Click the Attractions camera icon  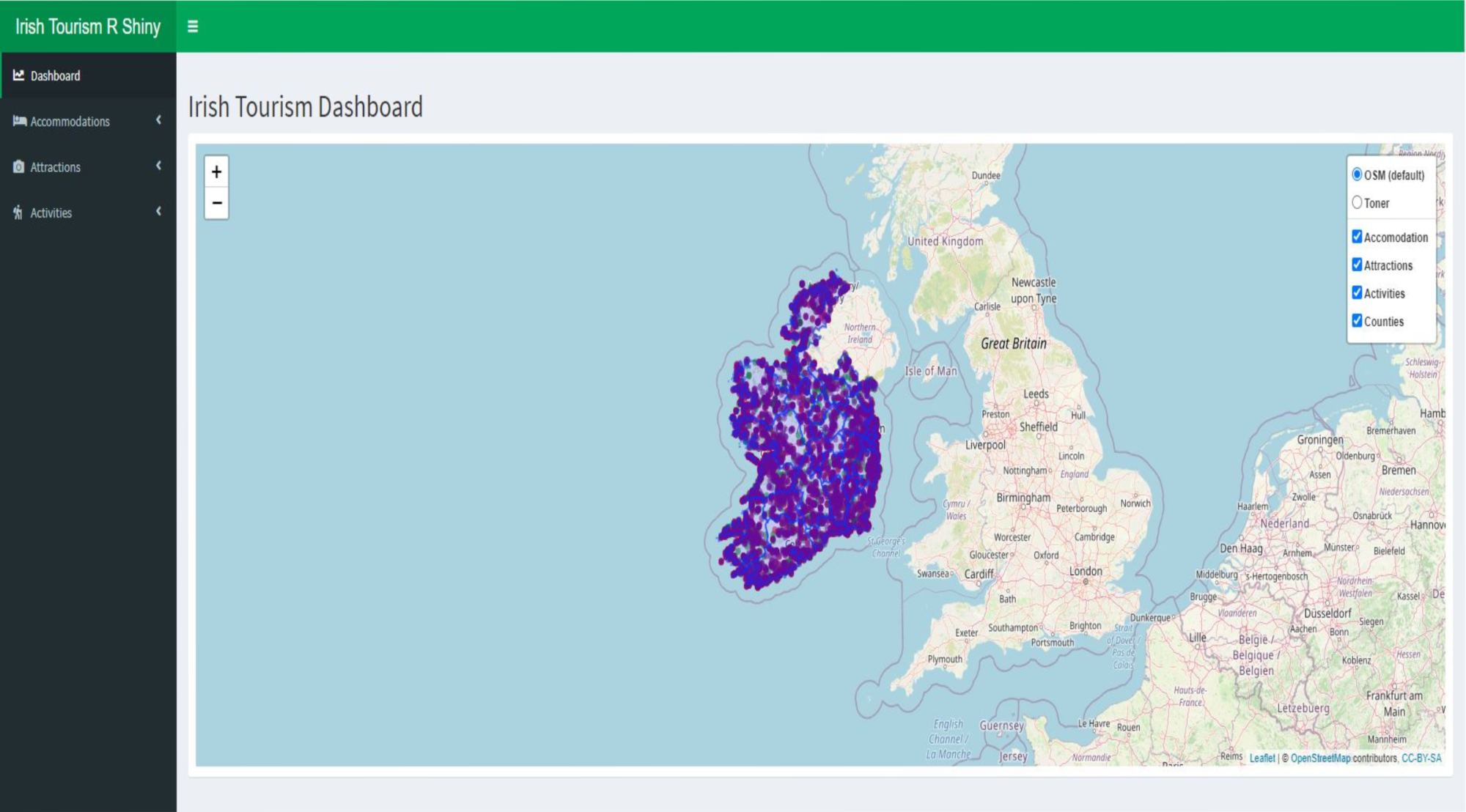click(19, 167)
